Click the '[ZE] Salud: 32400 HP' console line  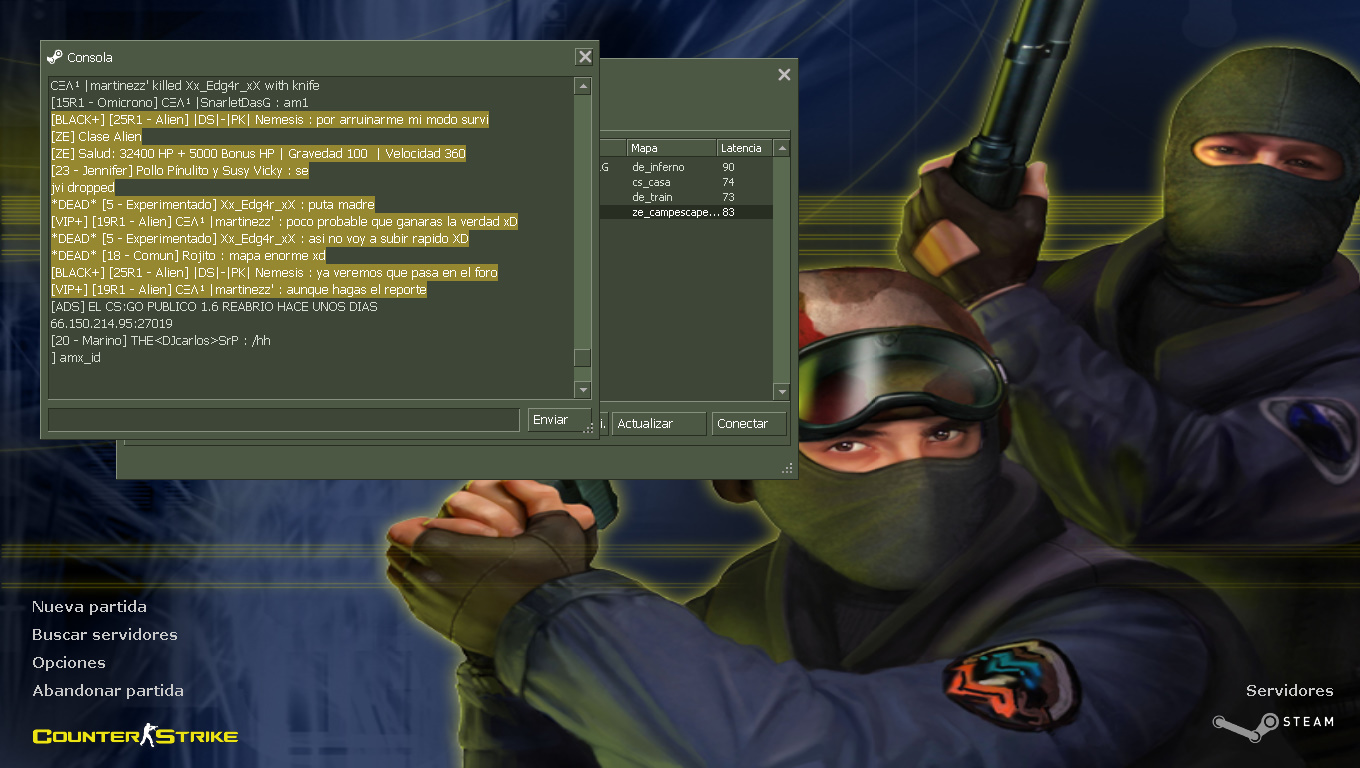[258, 154]
